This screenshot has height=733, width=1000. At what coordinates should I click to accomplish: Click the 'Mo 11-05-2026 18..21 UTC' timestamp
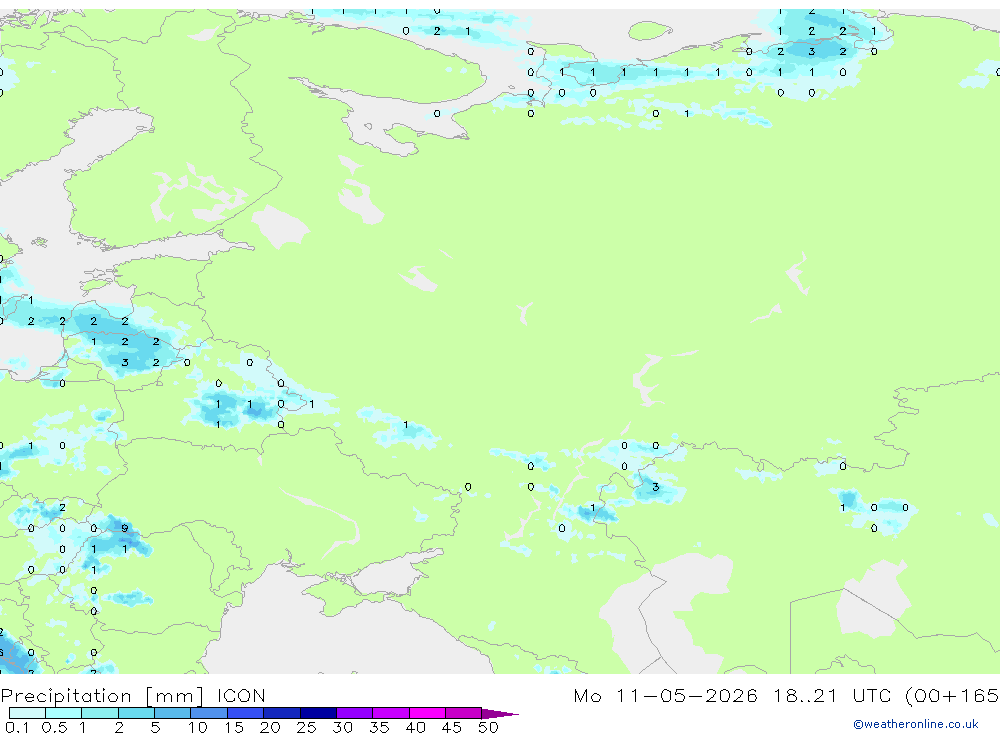[732, 695]
